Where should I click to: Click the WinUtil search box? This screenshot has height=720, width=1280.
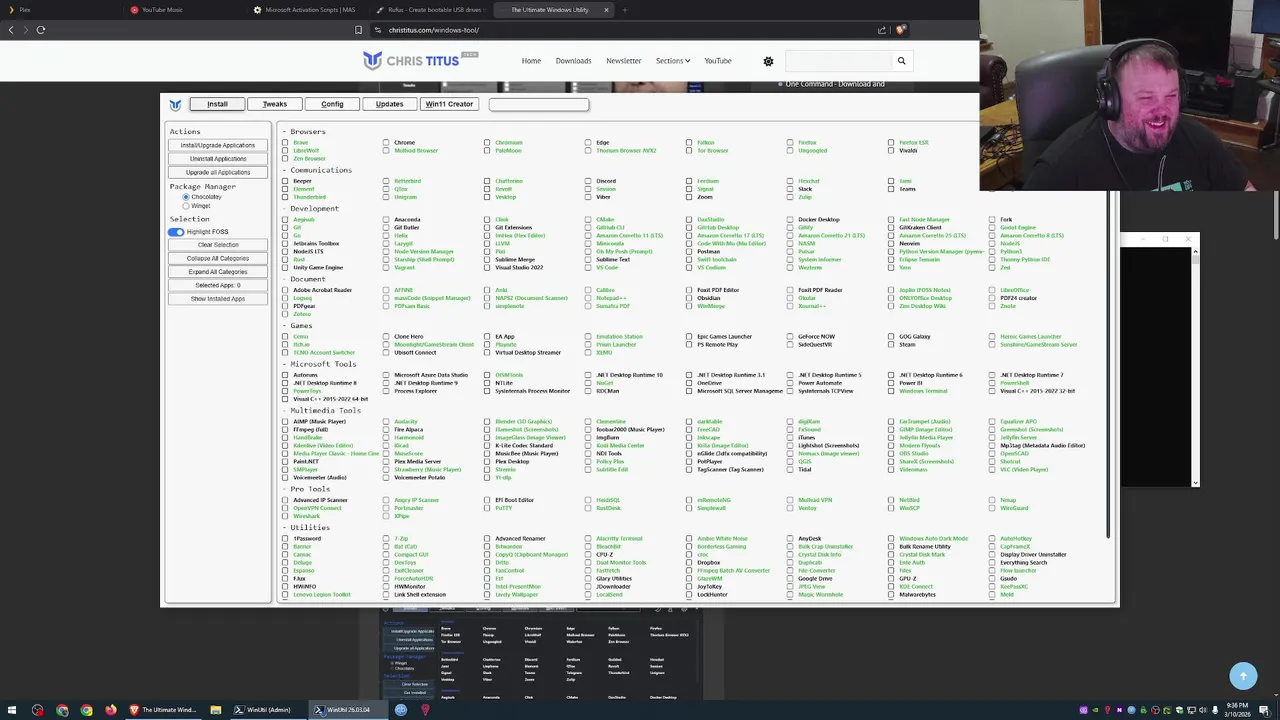click(539, 104)
